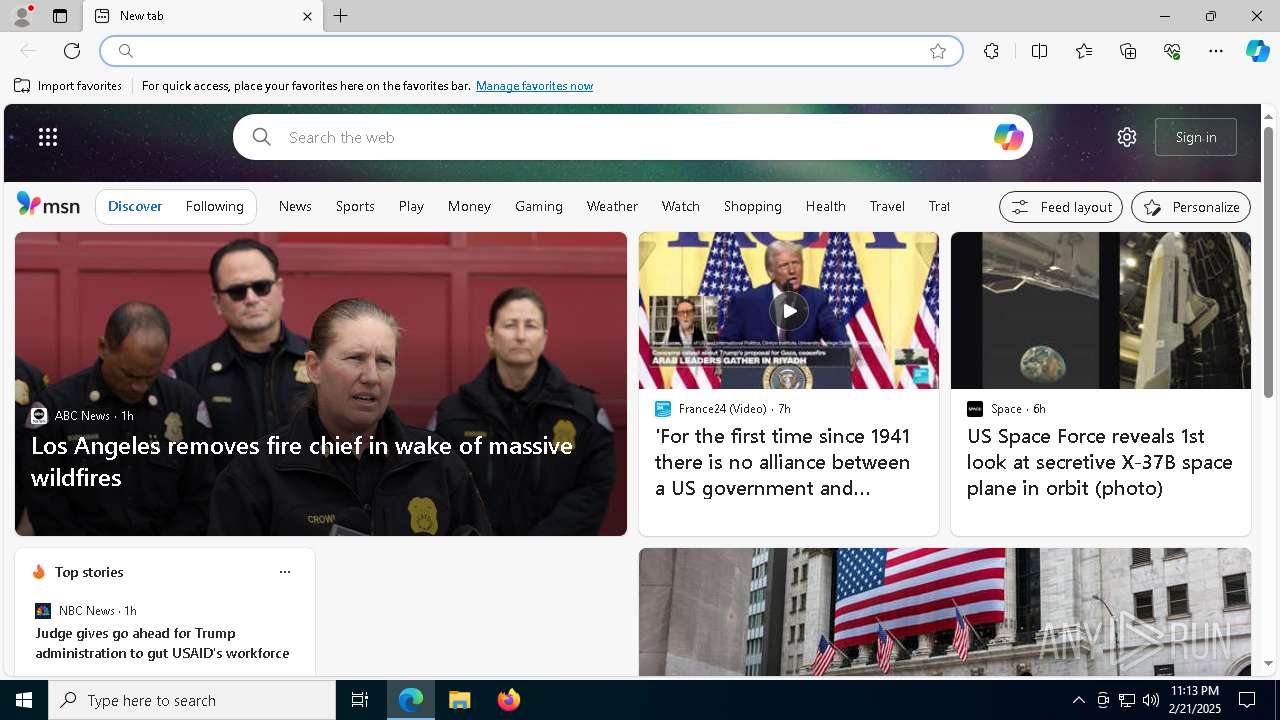Open Judge USAID workforce story
The width and height of the screenshot is (1280, 720).
click(x=162, y=643)
